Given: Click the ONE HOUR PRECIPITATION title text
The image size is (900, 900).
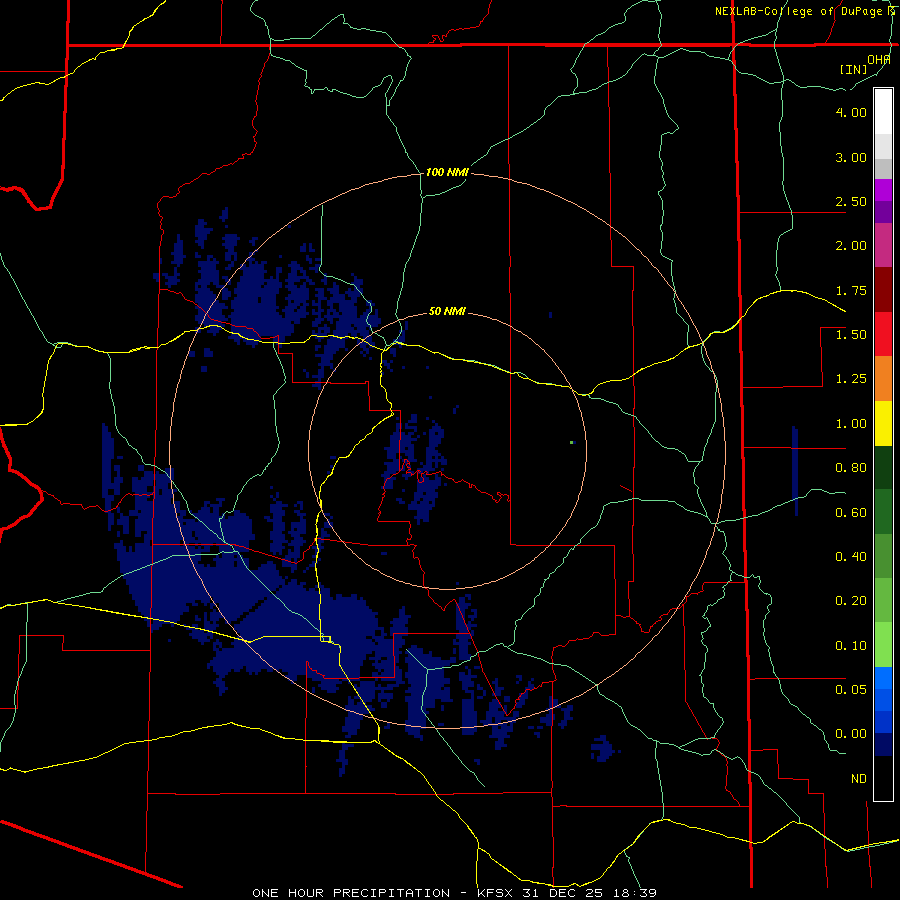Looking at the screenshot, I should [351, 893].
